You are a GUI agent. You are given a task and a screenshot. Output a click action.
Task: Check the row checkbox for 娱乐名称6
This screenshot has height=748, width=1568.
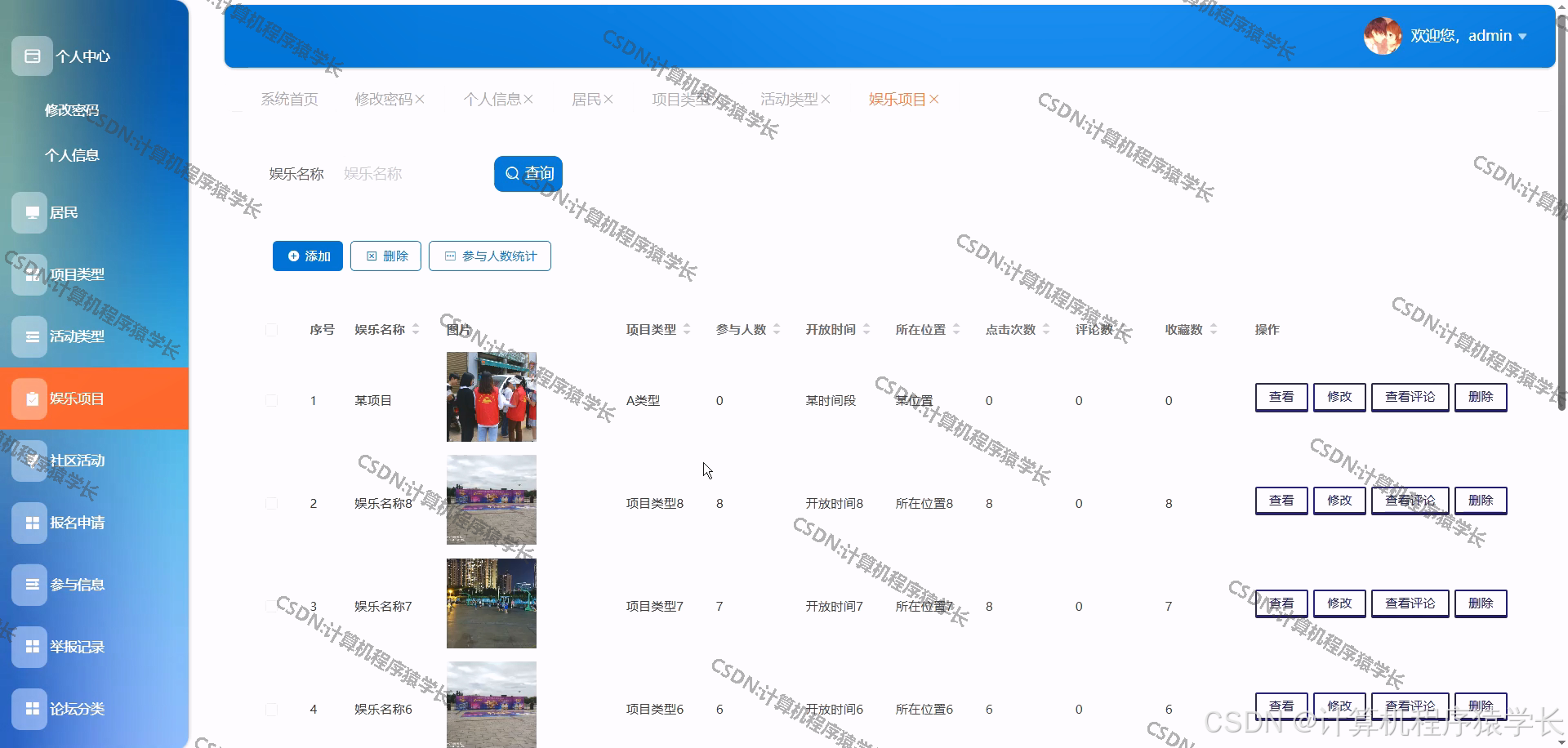tap(271, 710)
